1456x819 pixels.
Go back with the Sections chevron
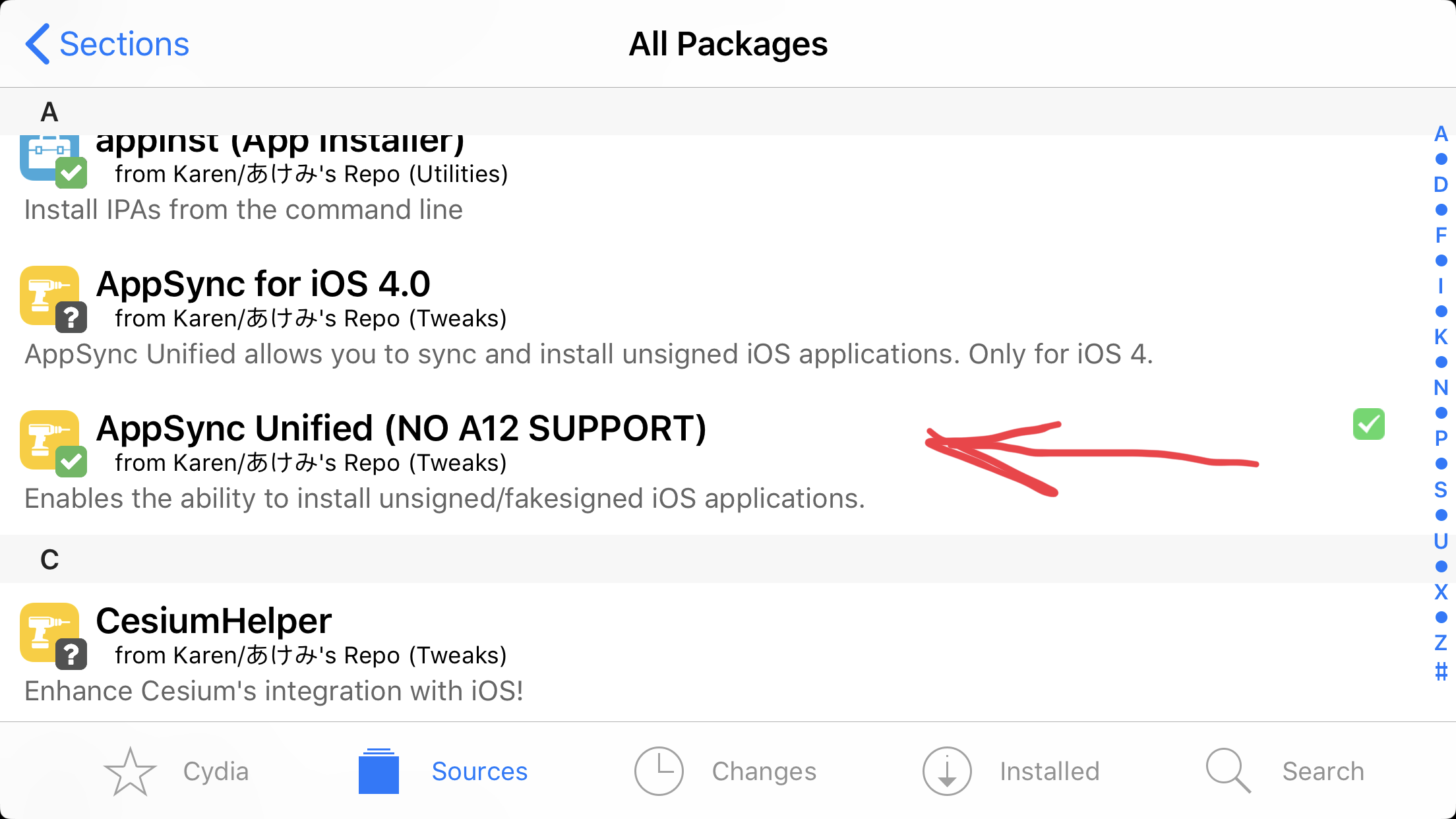pyautogui.click(x=37, y=44)
